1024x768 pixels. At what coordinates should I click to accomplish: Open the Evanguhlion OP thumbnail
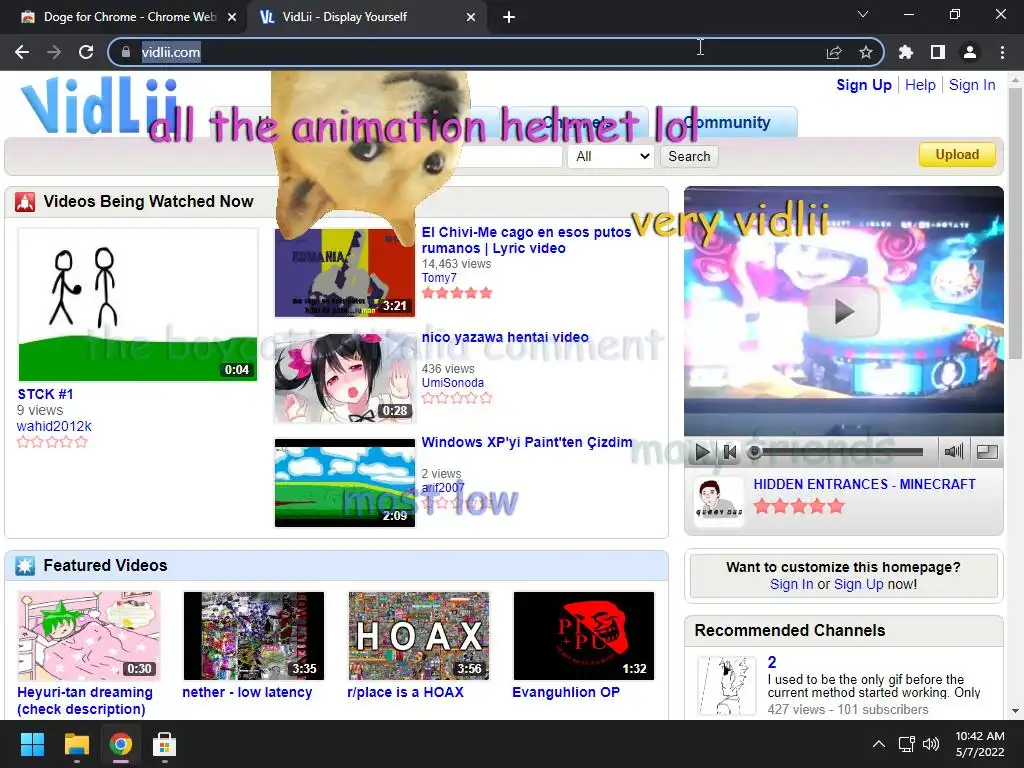coord(584,635)
